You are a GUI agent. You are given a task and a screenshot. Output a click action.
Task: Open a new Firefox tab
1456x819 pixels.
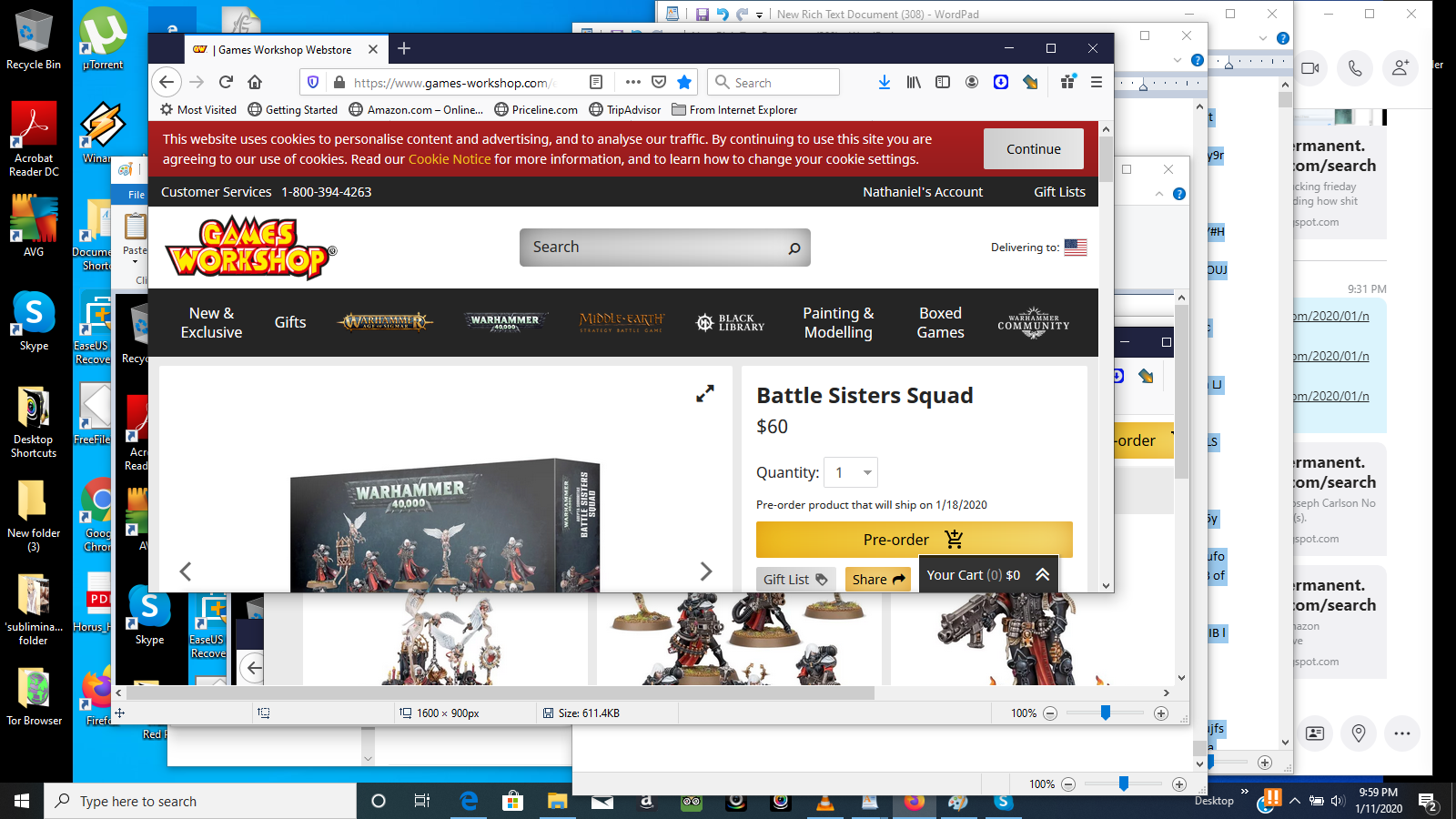[404, 48]
